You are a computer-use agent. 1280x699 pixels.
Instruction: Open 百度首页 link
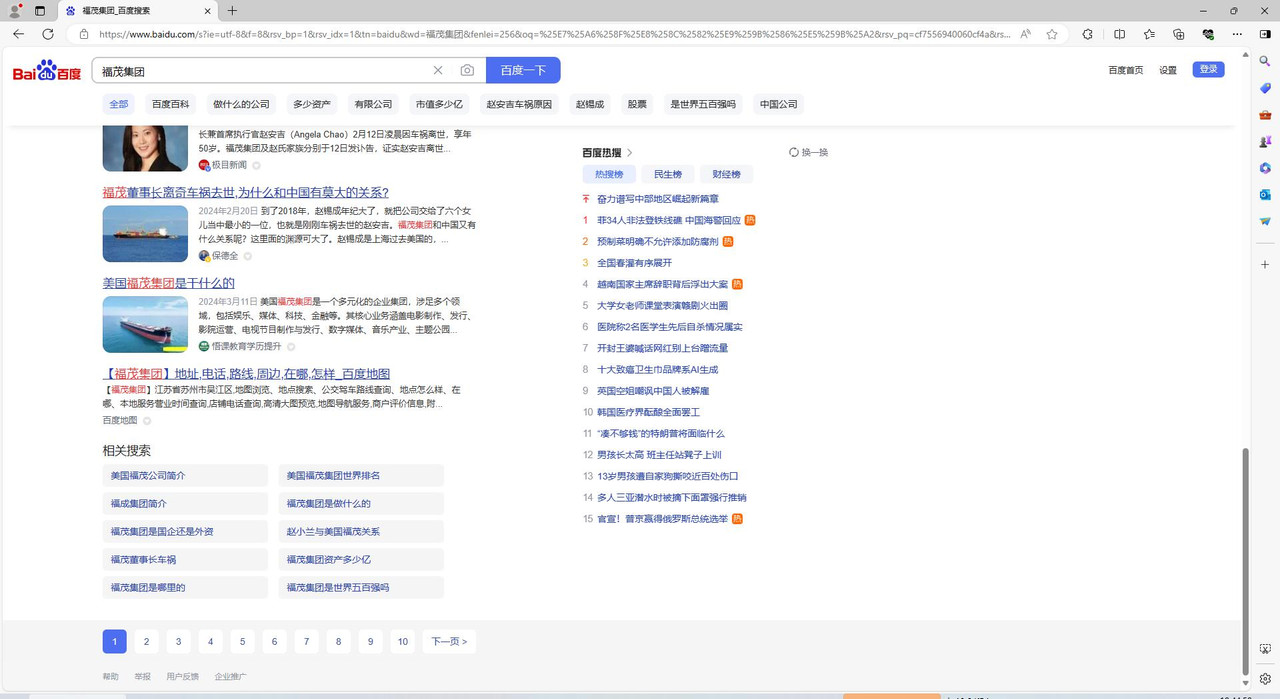point(1125,70)
